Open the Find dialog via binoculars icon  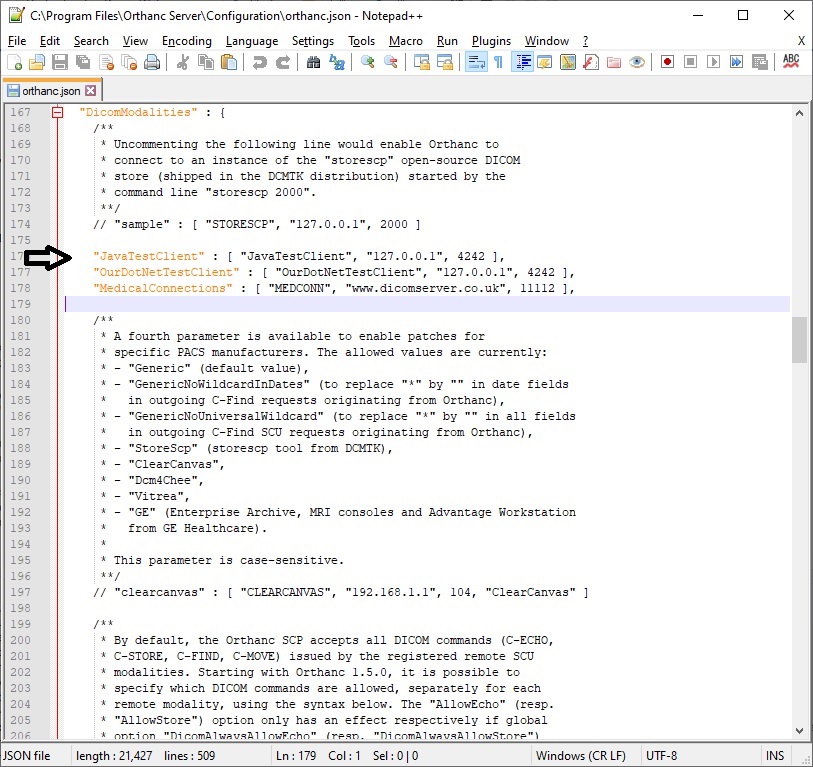[x=312, y=61]
